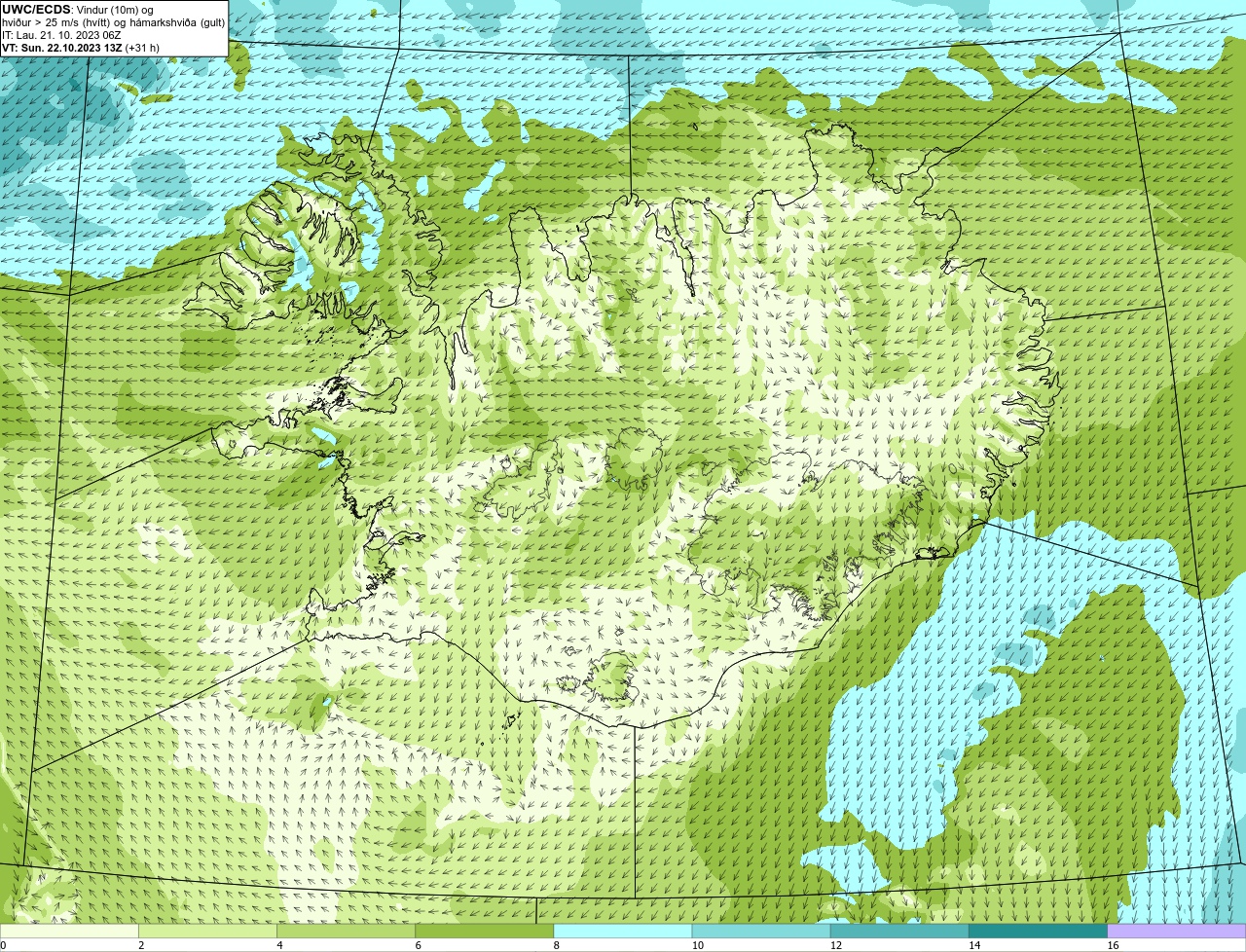Click the 'IT: Lau. 21. 10. 2023 06Z' text
This screenshot has width=1246, height=952.
click(x=61, y=35)
